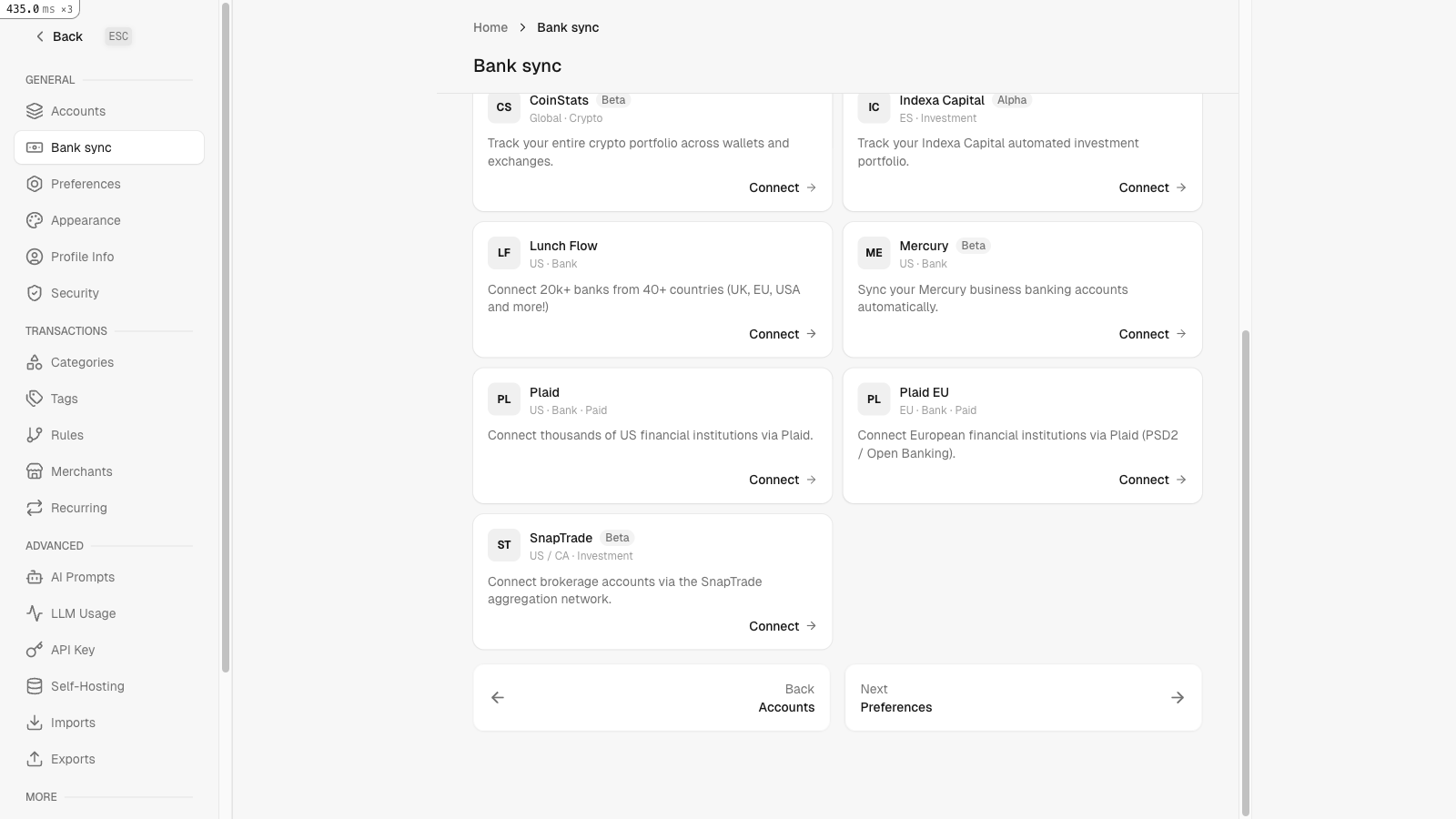Viewport: 1456px width, 819px height.
Task: Open AI Prompts settings
Action: 109,577
